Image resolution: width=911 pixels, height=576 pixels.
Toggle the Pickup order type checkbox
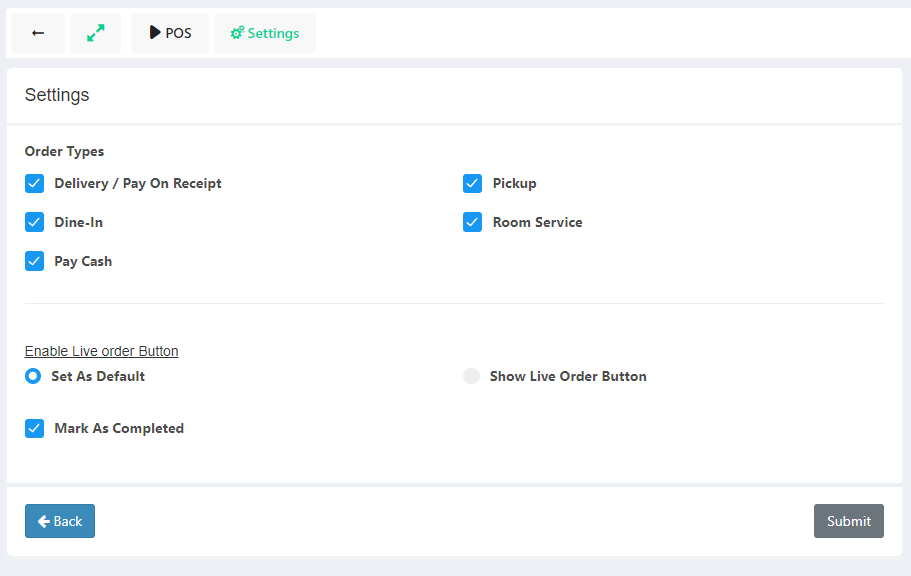pos(473,184)
